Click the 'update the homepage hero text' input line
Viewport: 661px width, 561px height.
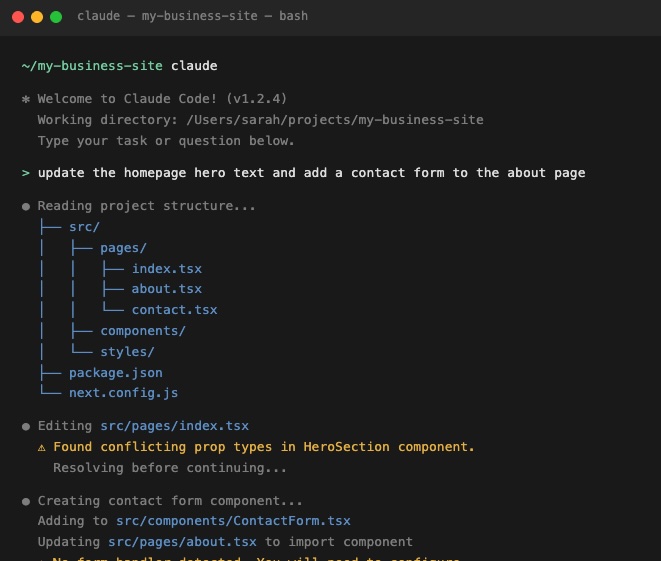tap(312, 173)
